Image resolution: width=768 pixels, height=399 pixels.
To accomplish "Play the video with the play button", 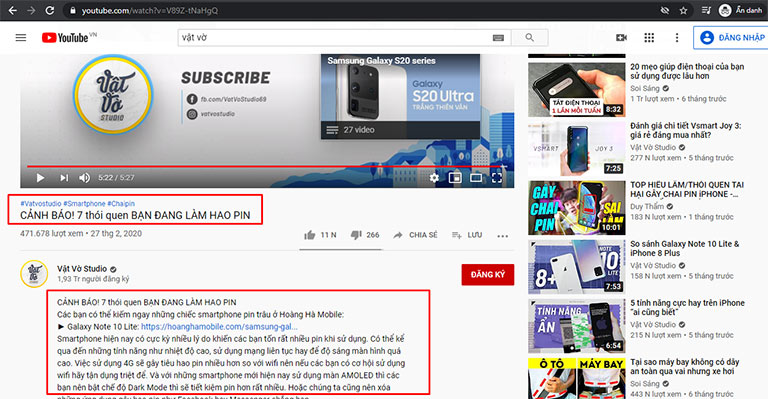I will (x=41, y=178).
